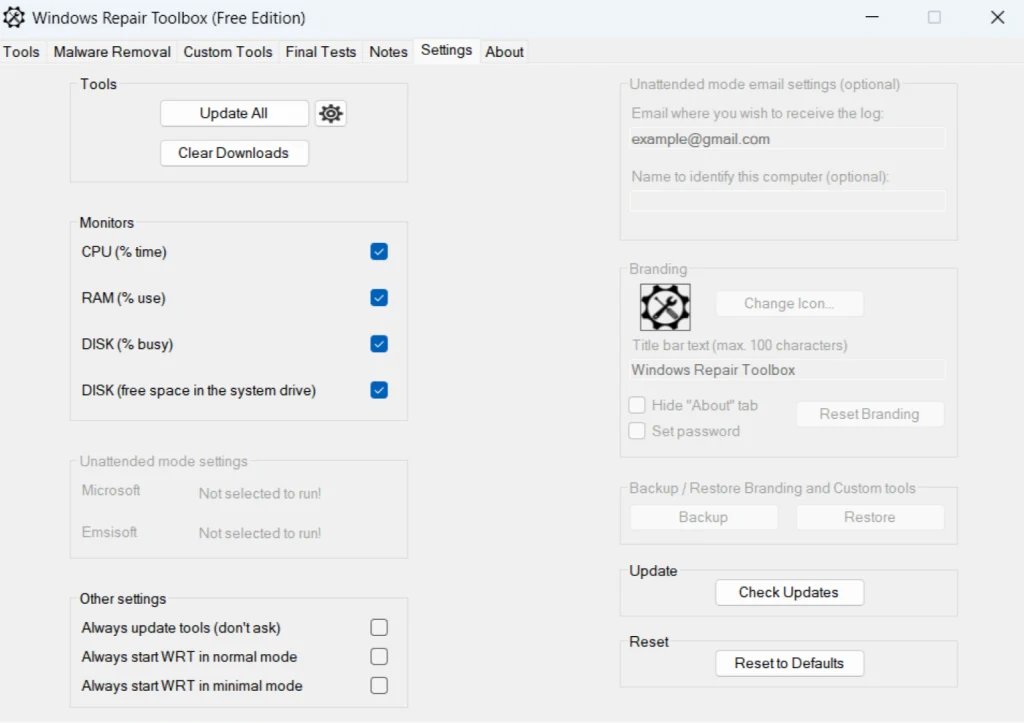Image resolution: width=1024 pixels, height=723 pixels.
Task: Open tool settings via the gear icon
Action: tap(330, 113)
